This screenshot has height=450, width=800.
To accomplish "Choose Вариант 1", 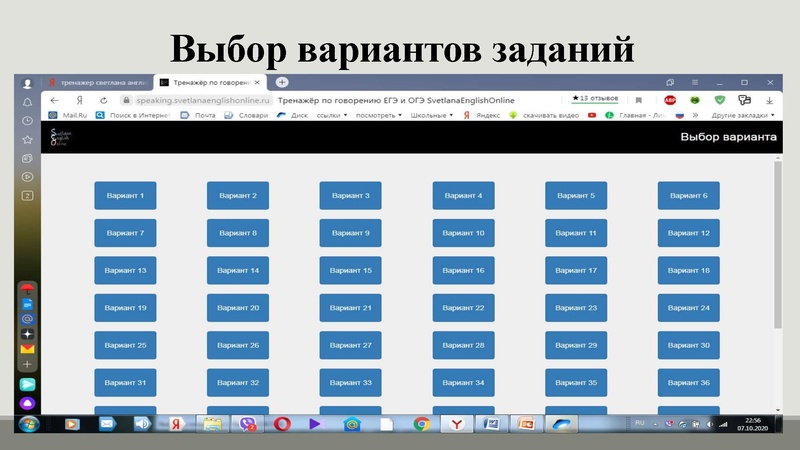I will 125,195.
